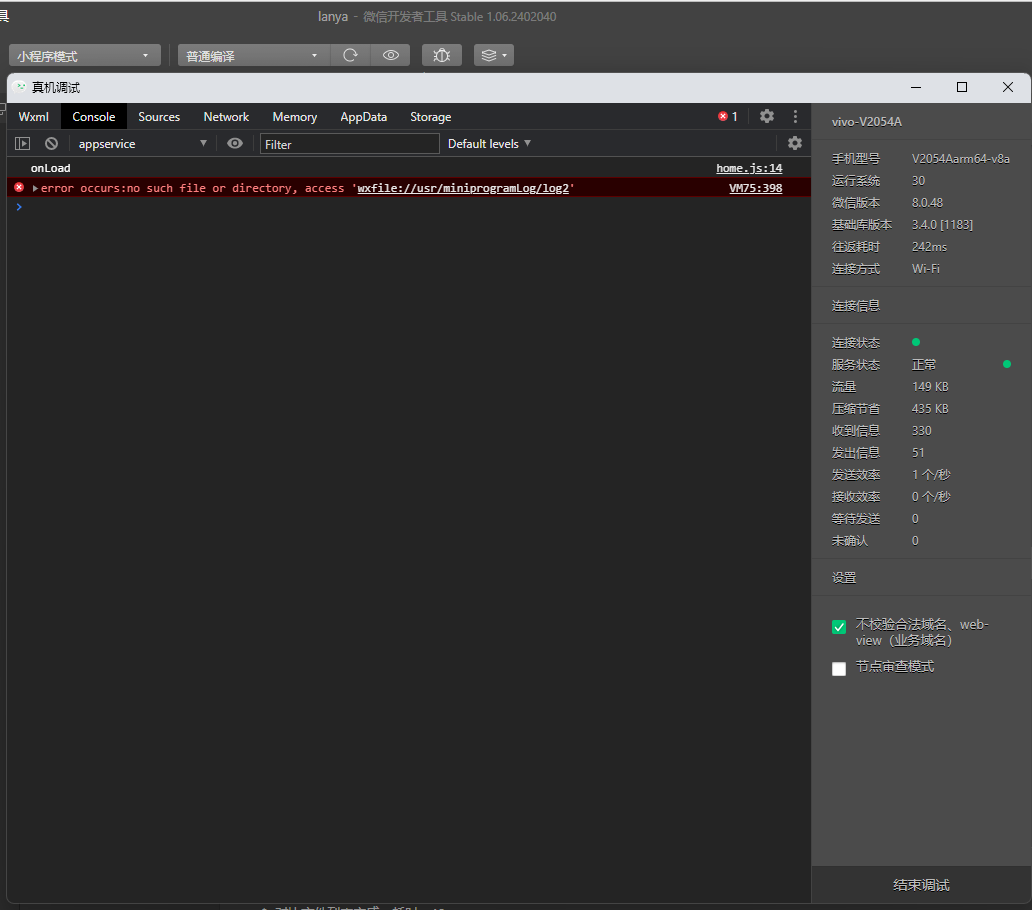Click the red error icon in log row
1032x910 pixels.
(x=19, y=188)
